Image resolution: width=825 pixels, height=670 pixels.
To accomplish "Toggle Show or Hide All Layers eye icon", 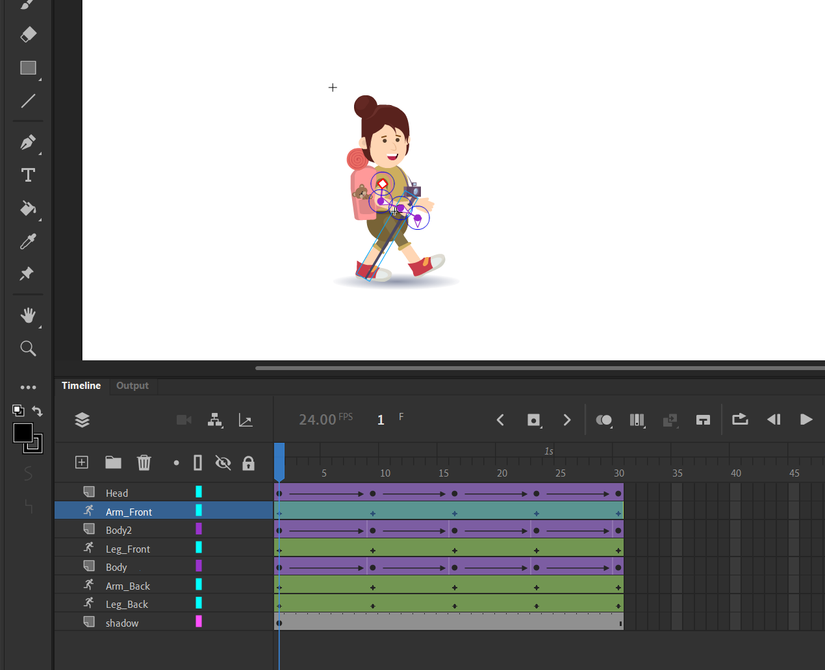I will click(225, 462).
